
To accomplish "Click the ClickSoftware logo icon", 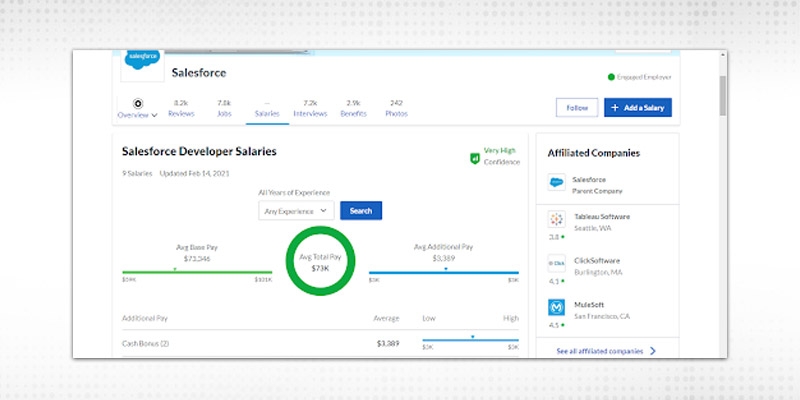I will (x=556, y=263).
